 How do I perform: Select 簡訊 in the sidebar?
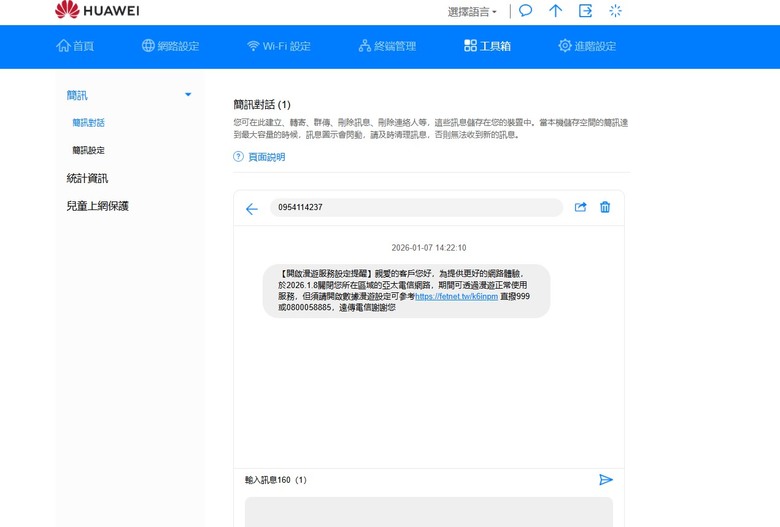tap(77, 95)
